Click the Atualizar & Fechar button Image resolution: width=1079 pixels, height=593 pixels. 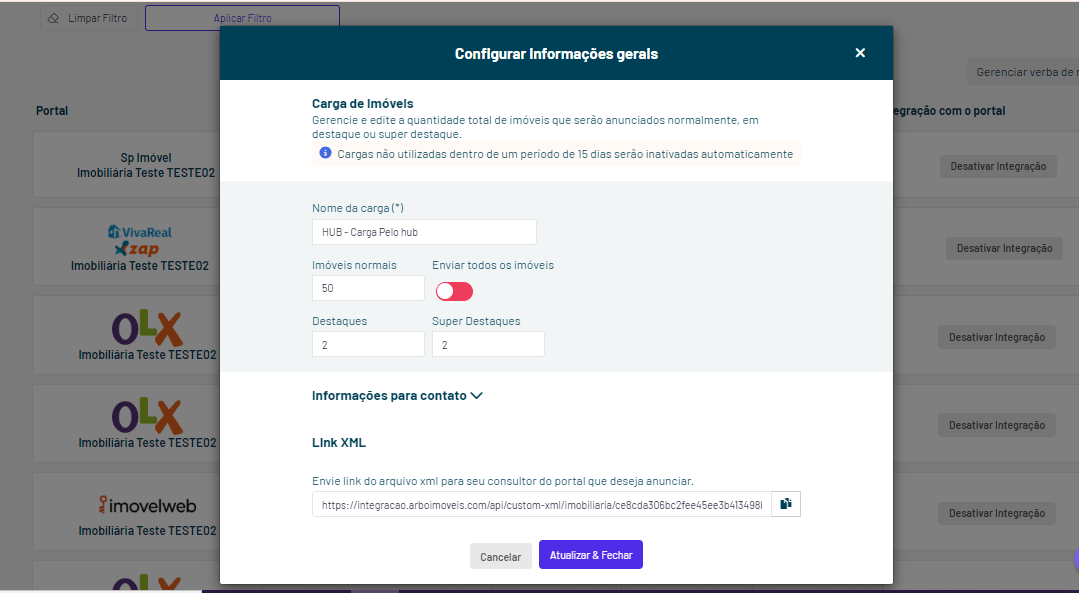[x=590, y=554]
